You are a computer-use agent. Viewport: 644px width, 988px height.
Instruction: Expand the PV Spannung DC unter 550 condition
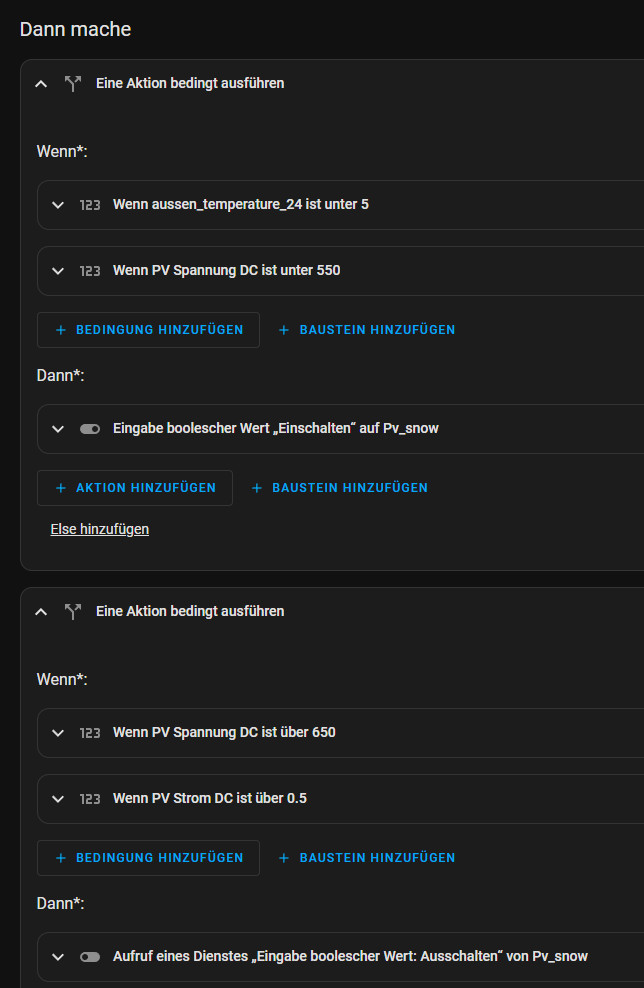point(58,271)
